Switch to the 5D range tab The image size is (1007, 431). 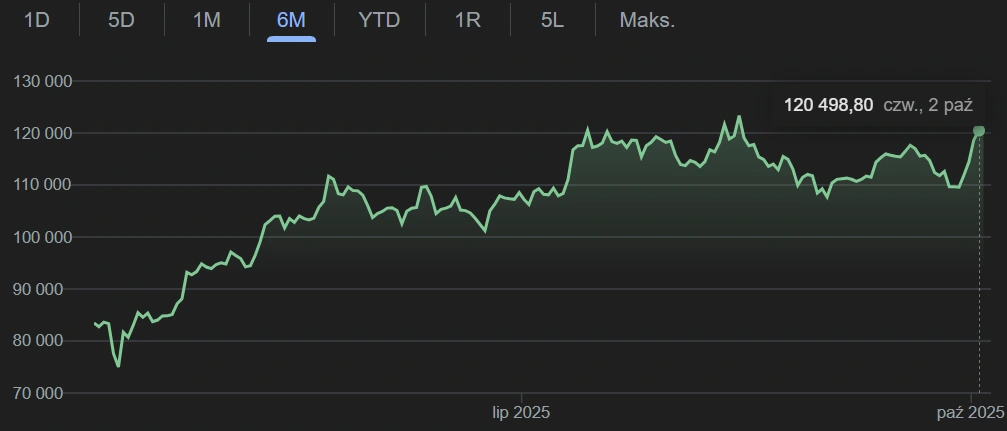tap(121, 20)
